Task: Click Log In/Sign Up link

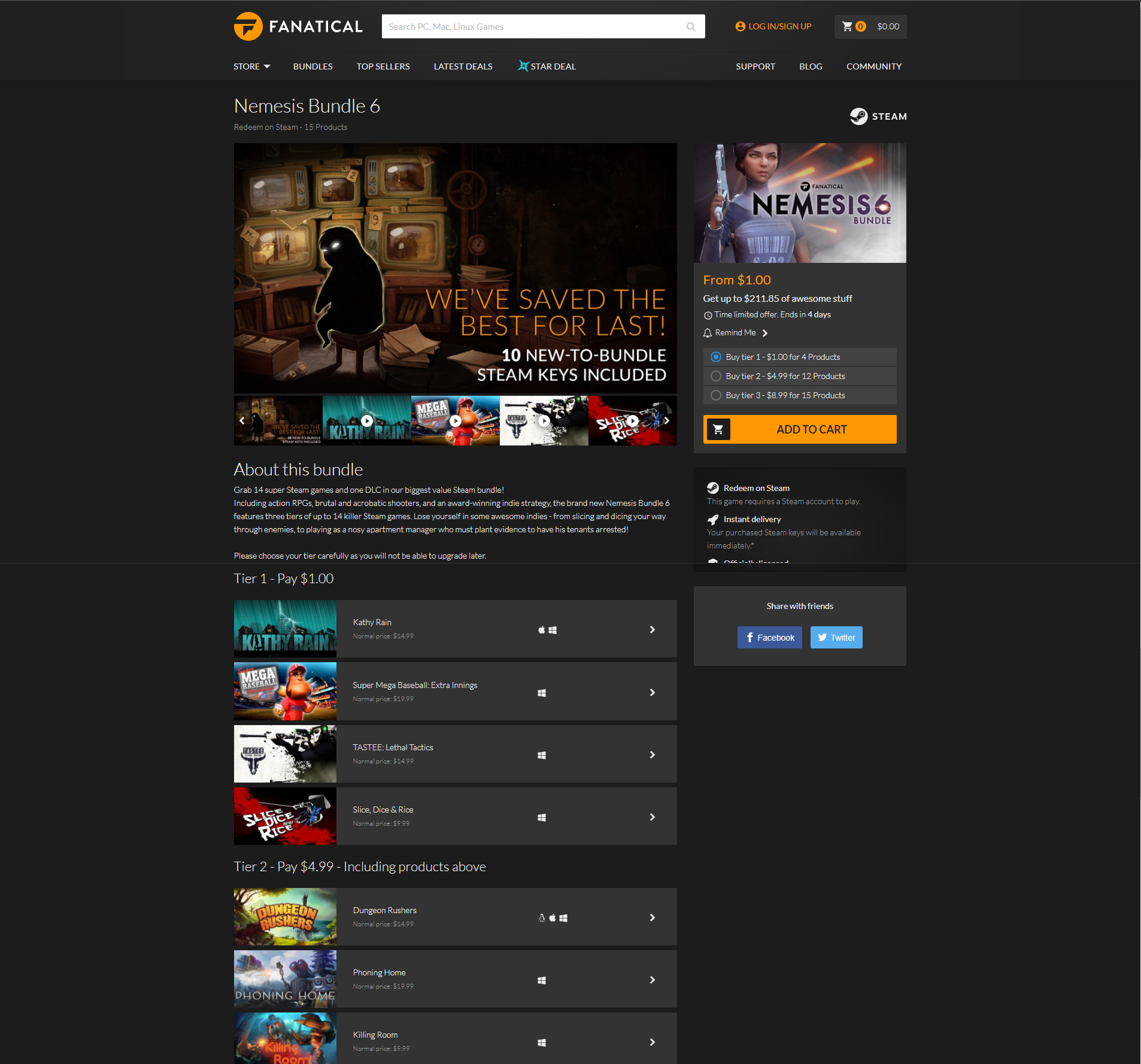Action: click(780, 26)
